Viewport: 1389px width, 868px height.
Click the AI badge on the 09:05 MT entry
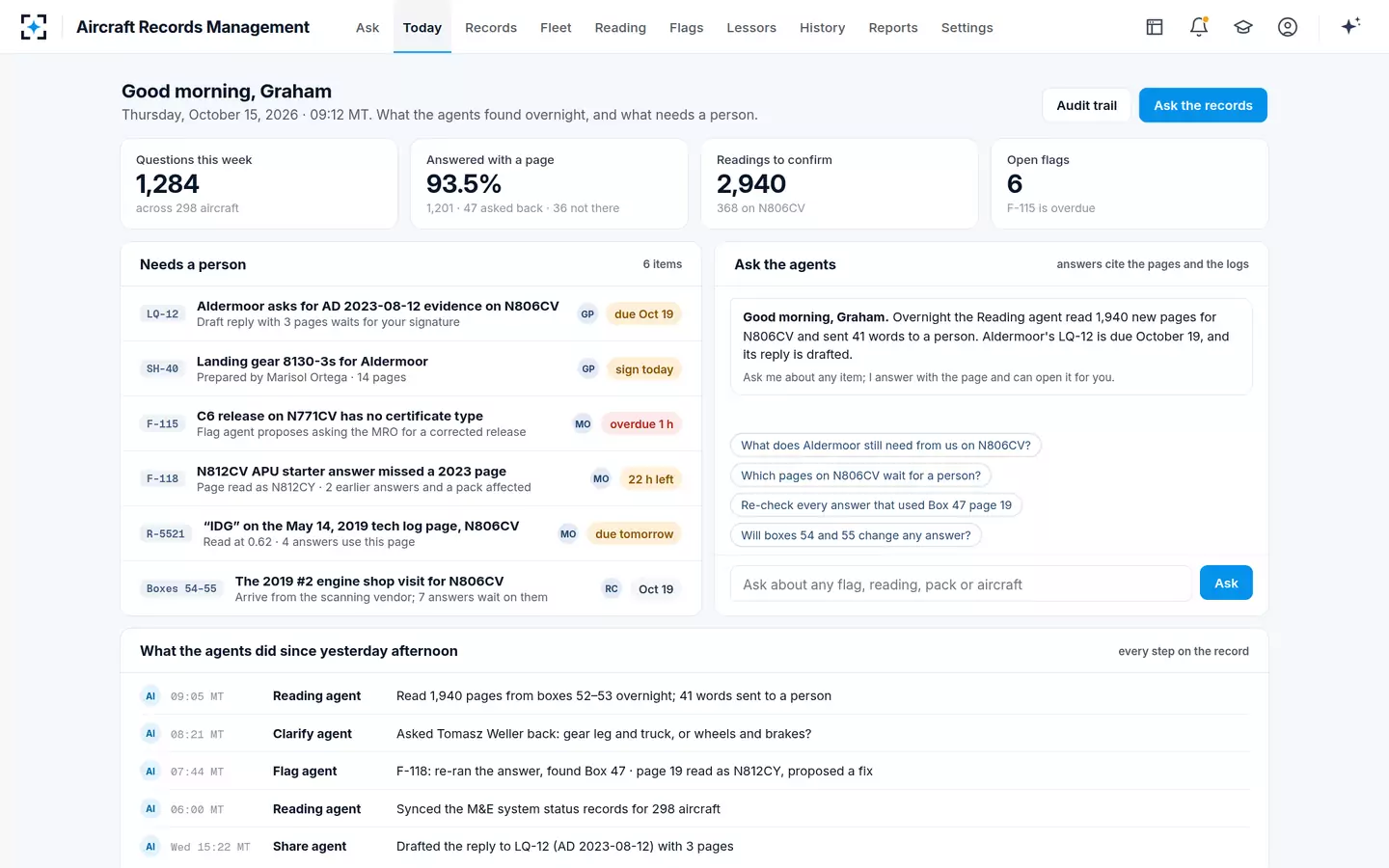point(150,696)
